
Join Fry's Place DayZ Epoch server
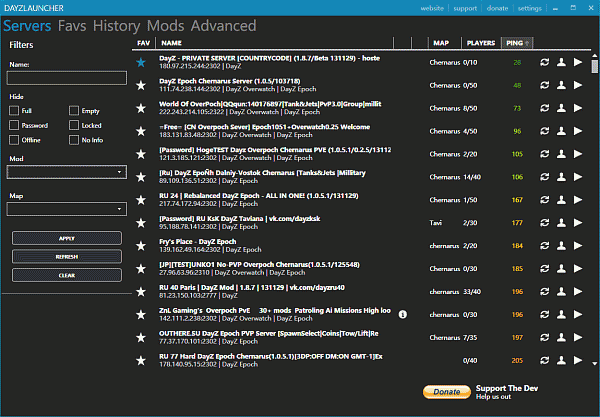578,246
